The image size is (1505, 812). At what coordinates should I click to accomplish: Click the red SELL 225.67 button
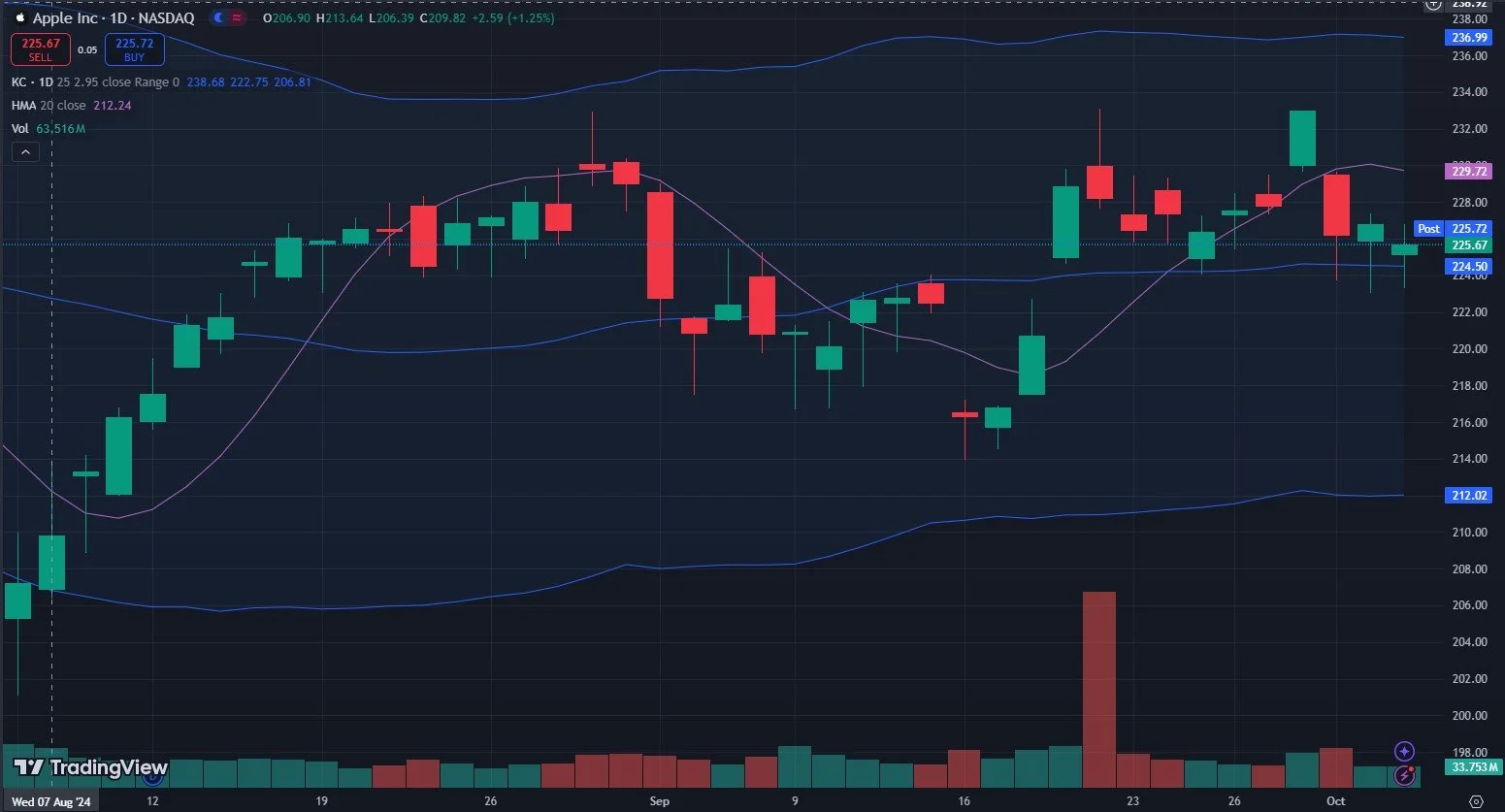pyautogui.click(x=41, y=49)
